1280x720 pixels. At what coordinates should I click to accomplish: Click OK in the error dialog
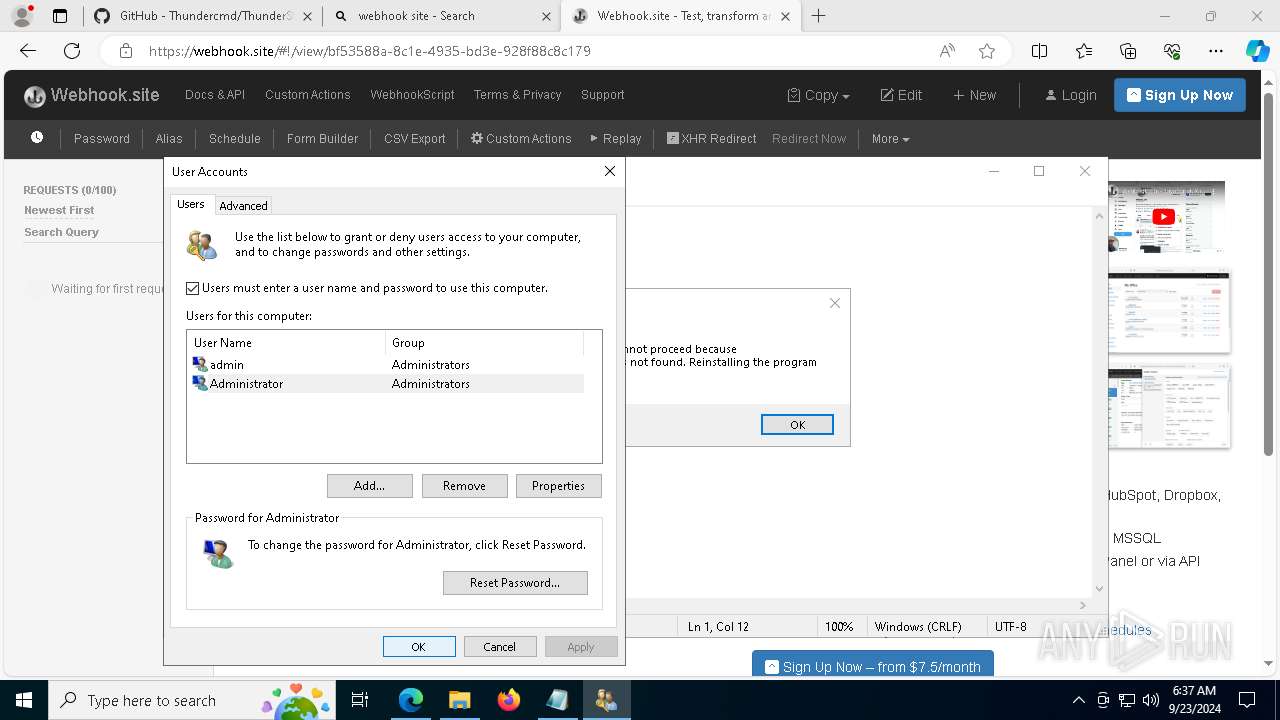[797, 425]
